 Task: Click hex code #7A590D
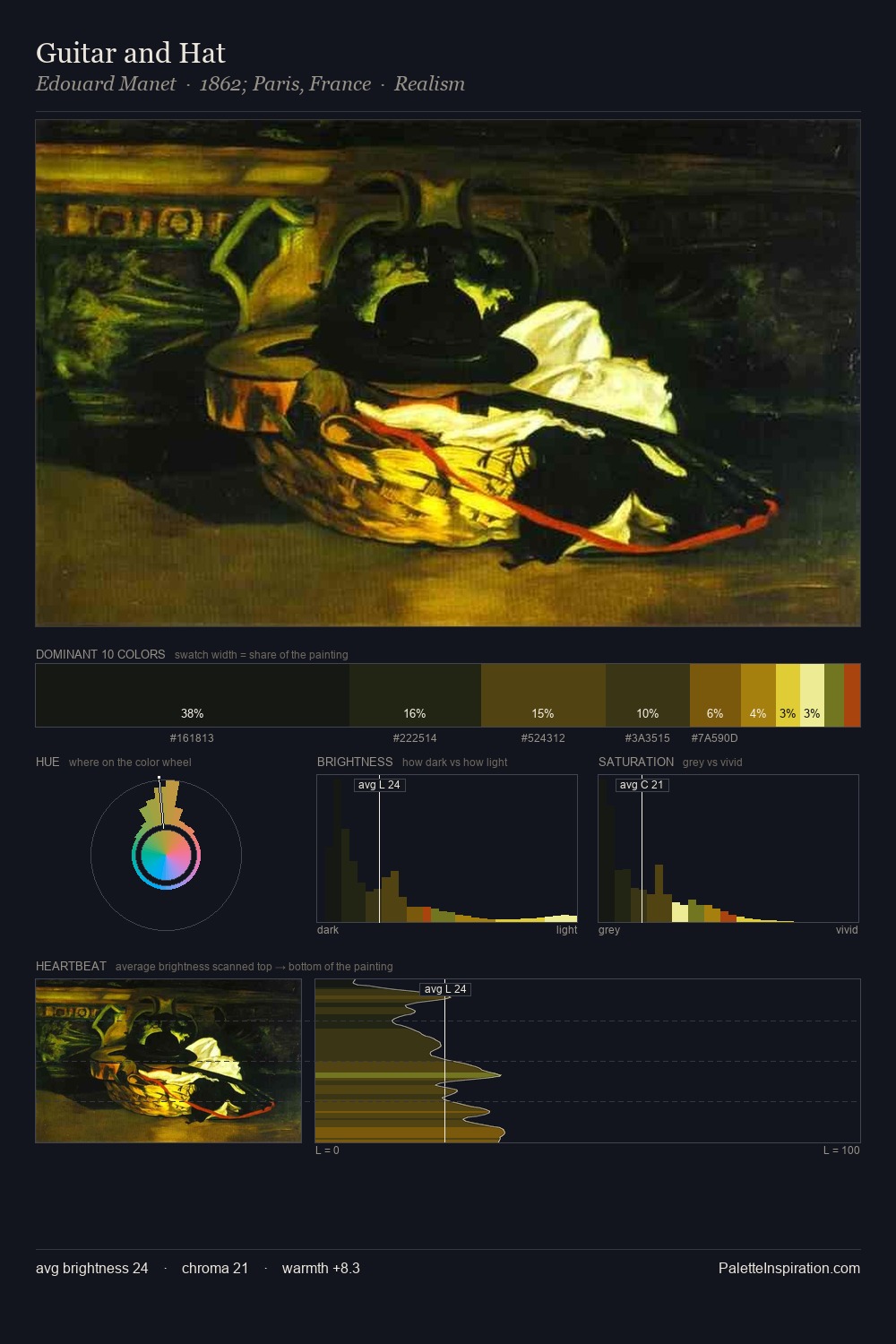click(715, 738)
